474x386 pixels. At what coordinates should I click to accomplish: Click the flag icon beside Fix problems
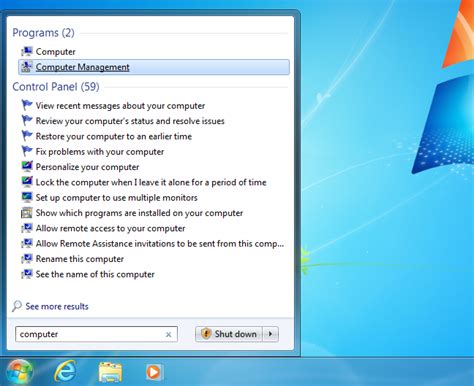pos(27,151)
